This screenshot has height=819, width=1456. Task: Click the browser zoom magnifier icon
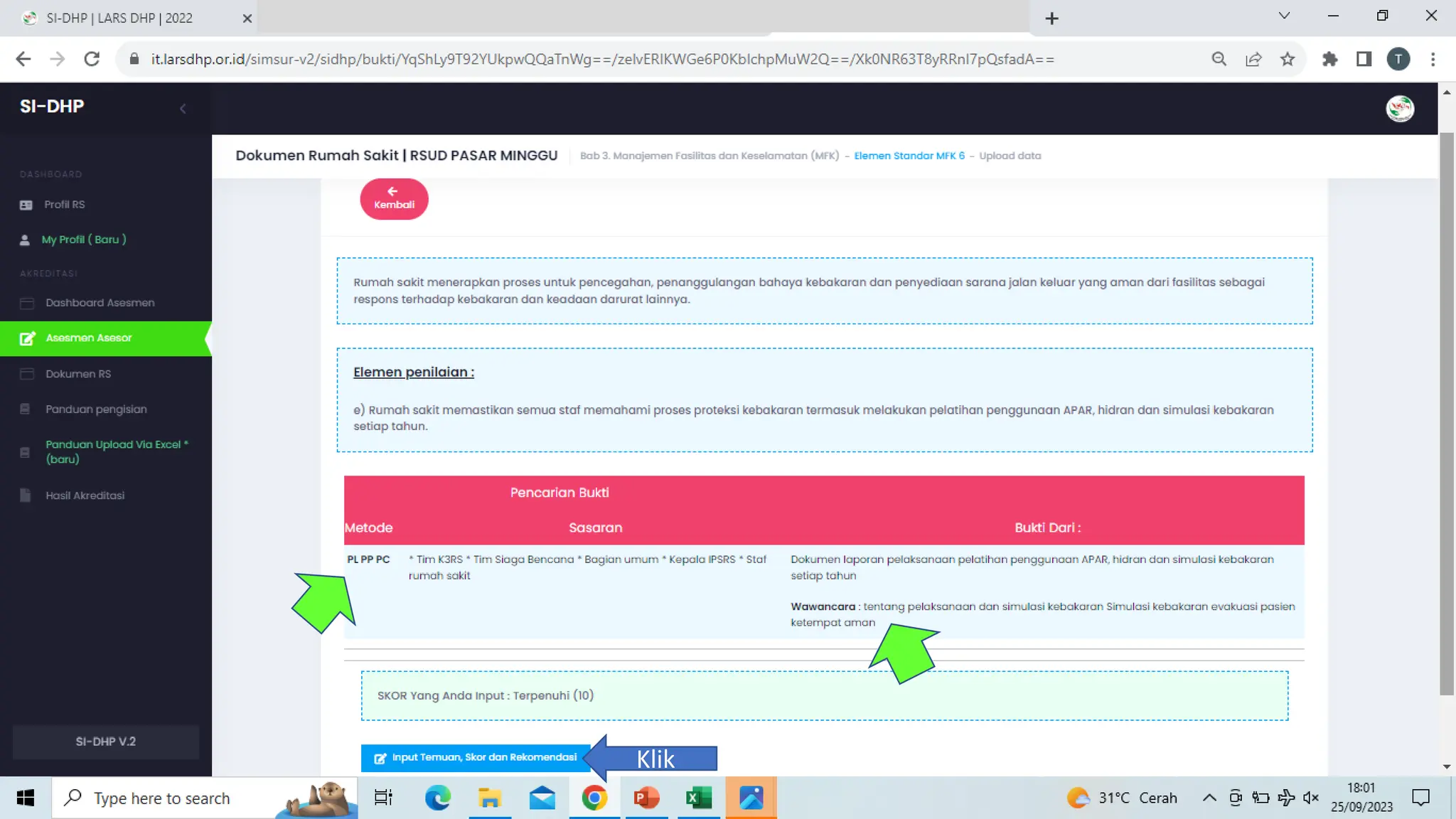(x=1219, y=59)
